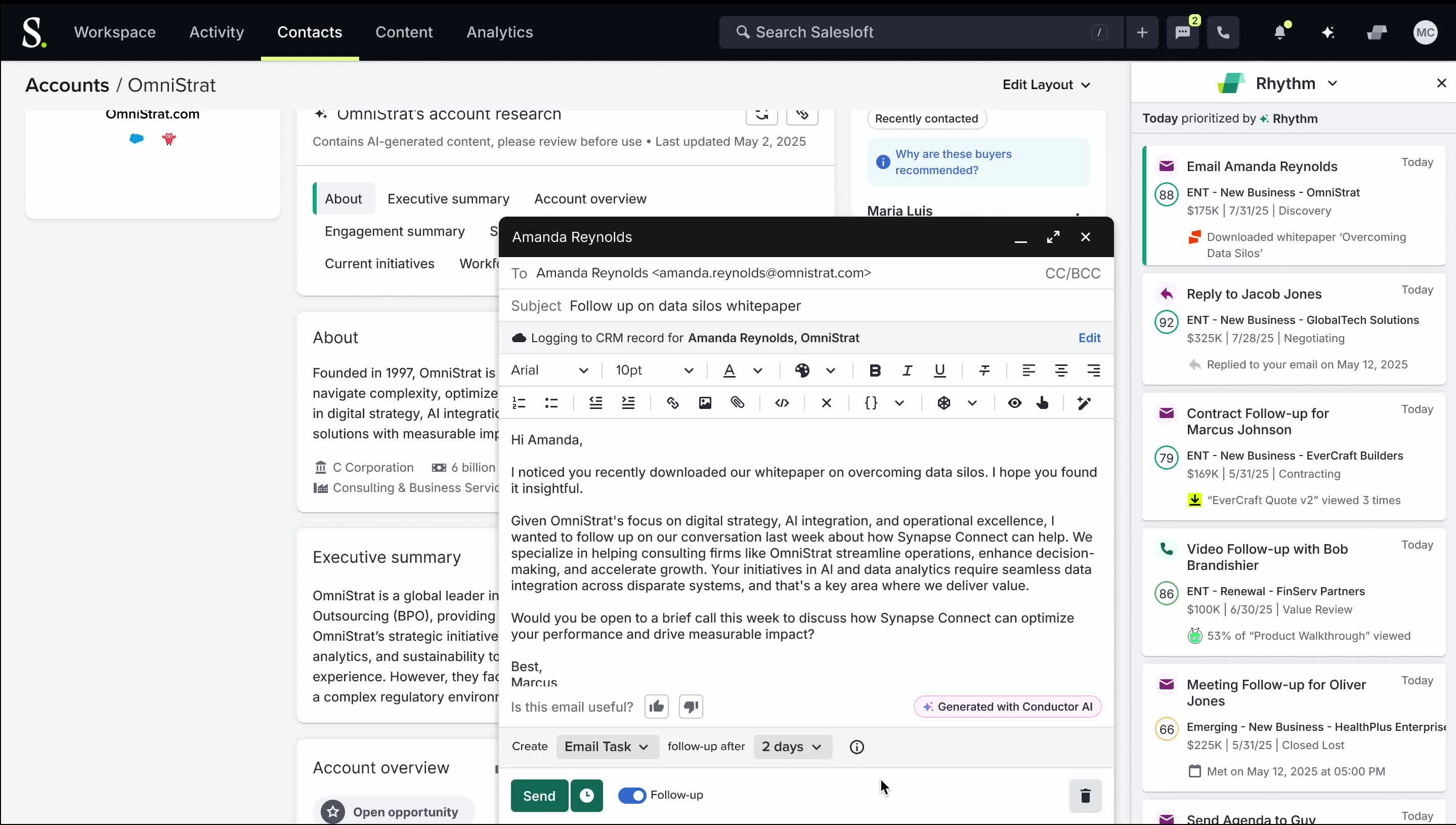Screen dimensions: 1456x825
Task: Open the AI sparkle icon in top bar
Action: tap(1328, 32)
